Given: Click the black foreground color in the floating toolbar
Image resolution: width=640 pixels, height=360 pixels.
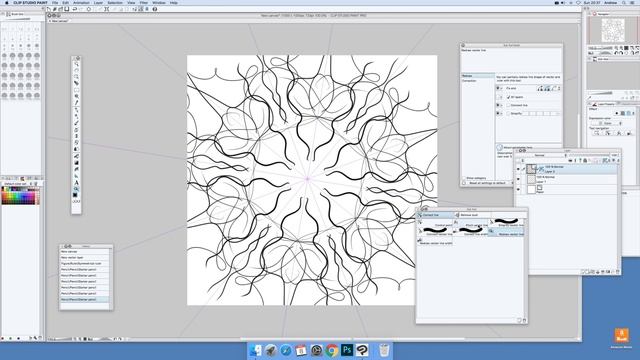Looking at the screenshot, I should [x=75, y=195].
